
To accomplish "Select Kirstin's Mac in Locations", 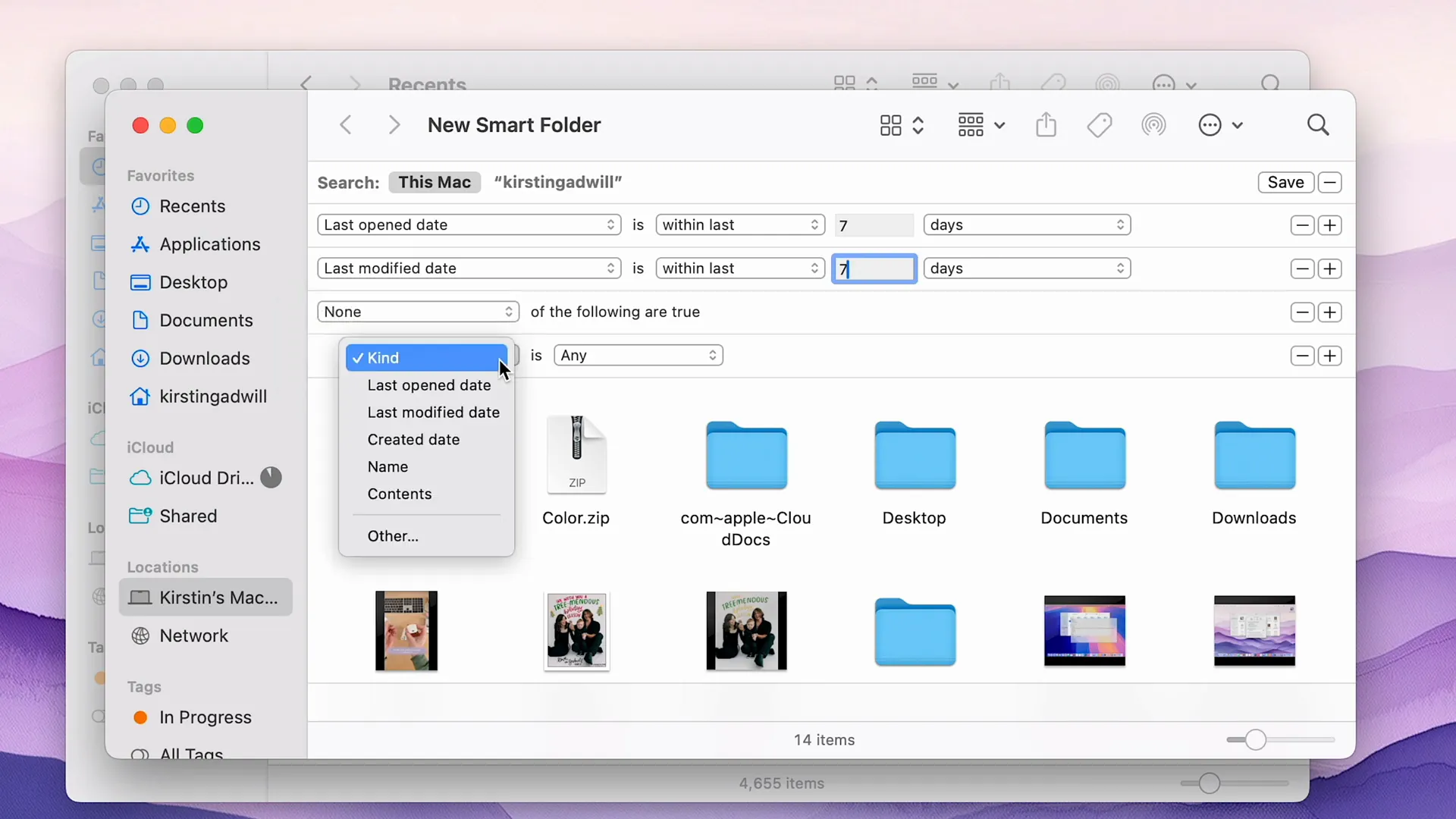I will [205, 598].
